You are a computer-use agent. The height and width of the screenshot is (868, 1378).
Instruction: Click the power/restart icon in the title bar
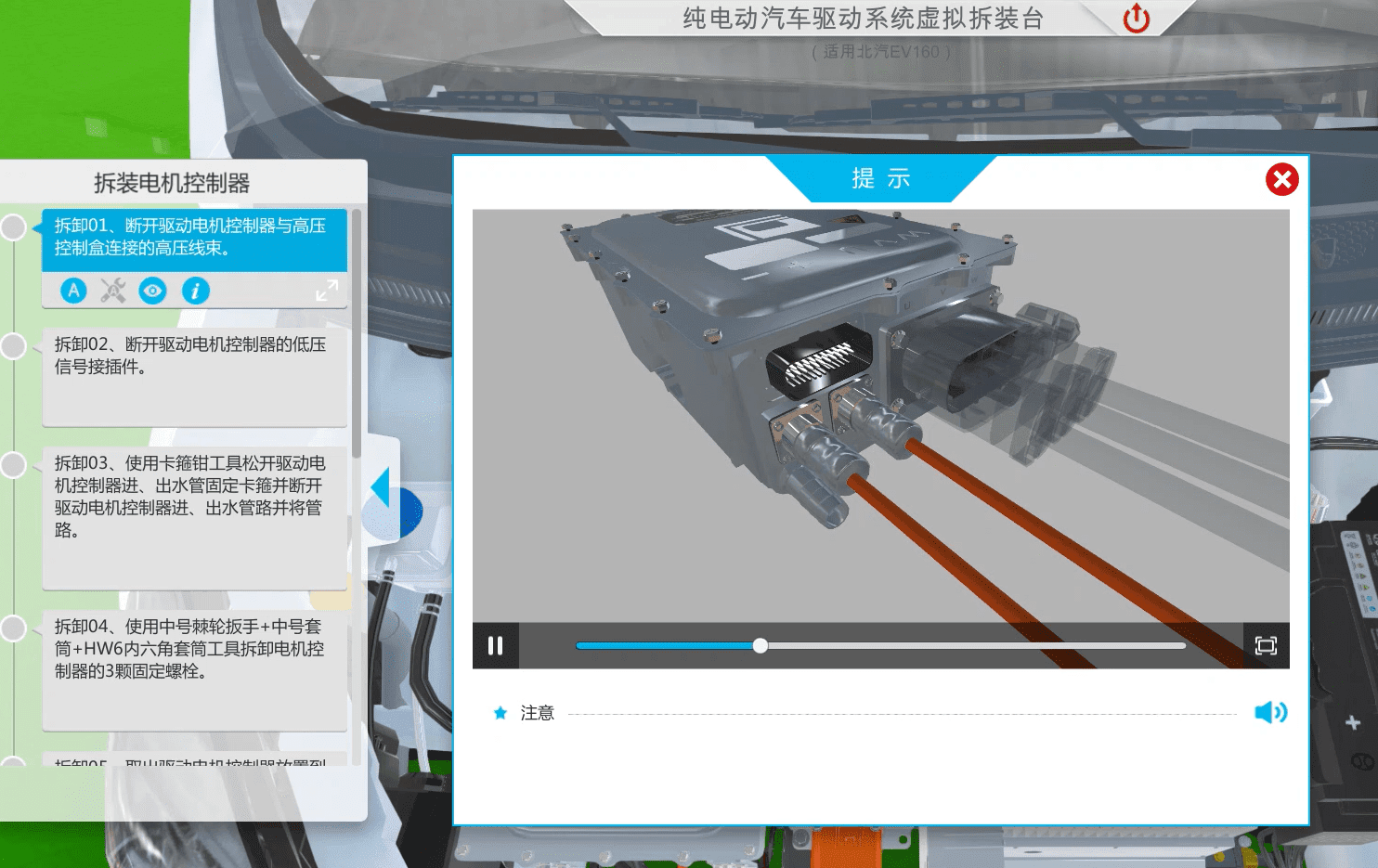pyautogui.click(x=1135, y=19)
